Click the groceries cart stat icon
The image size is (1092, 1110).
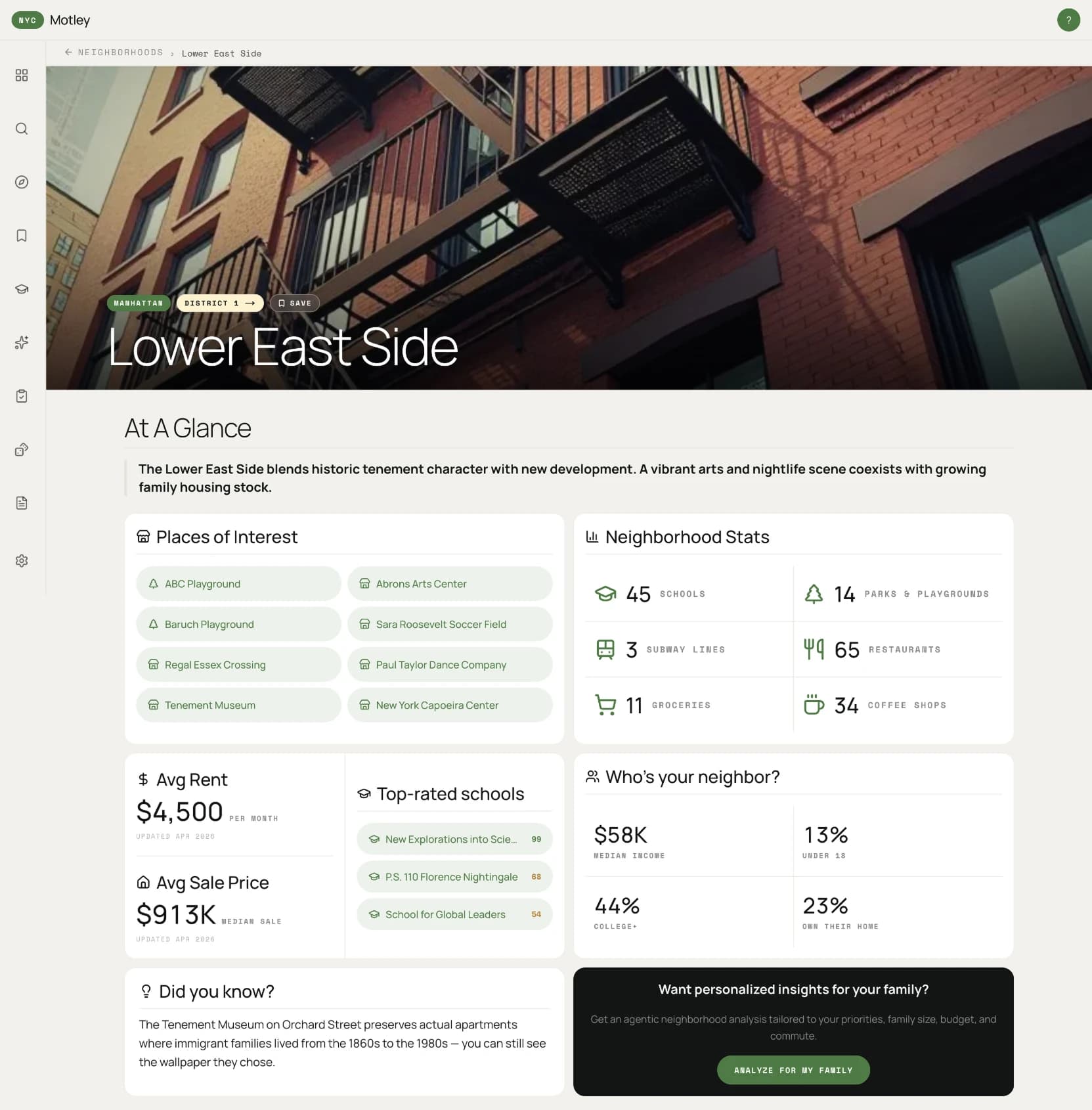(605, 705)
